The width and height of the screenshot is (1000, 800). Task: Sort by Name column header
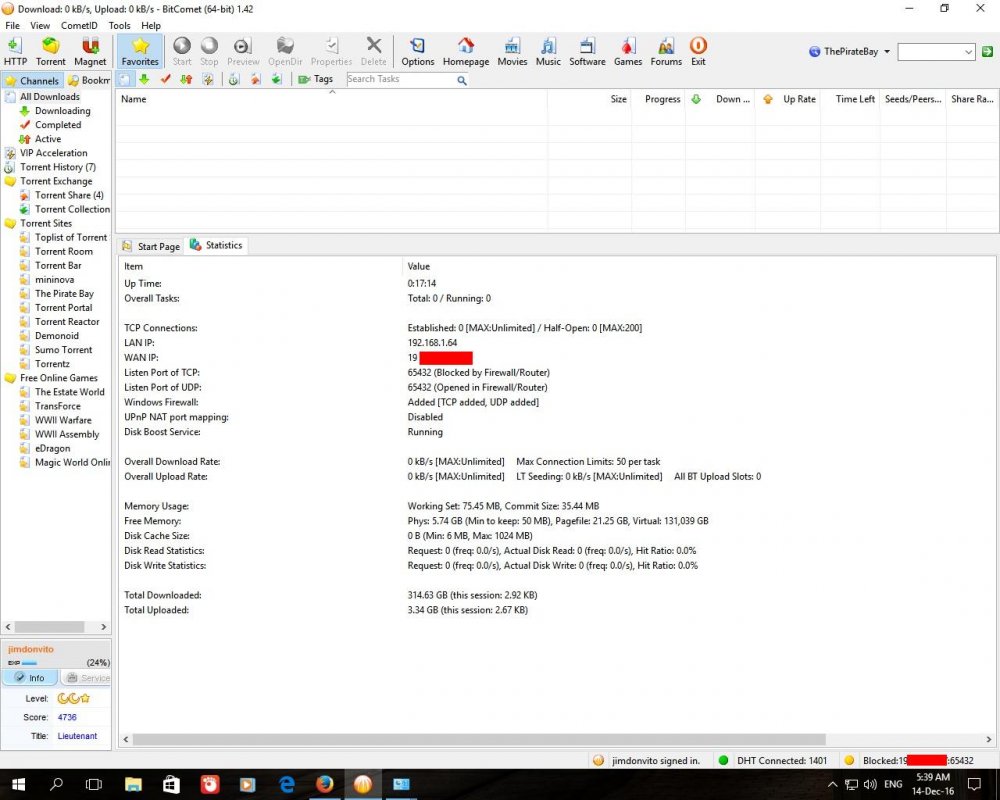click(x=331, y=99)
